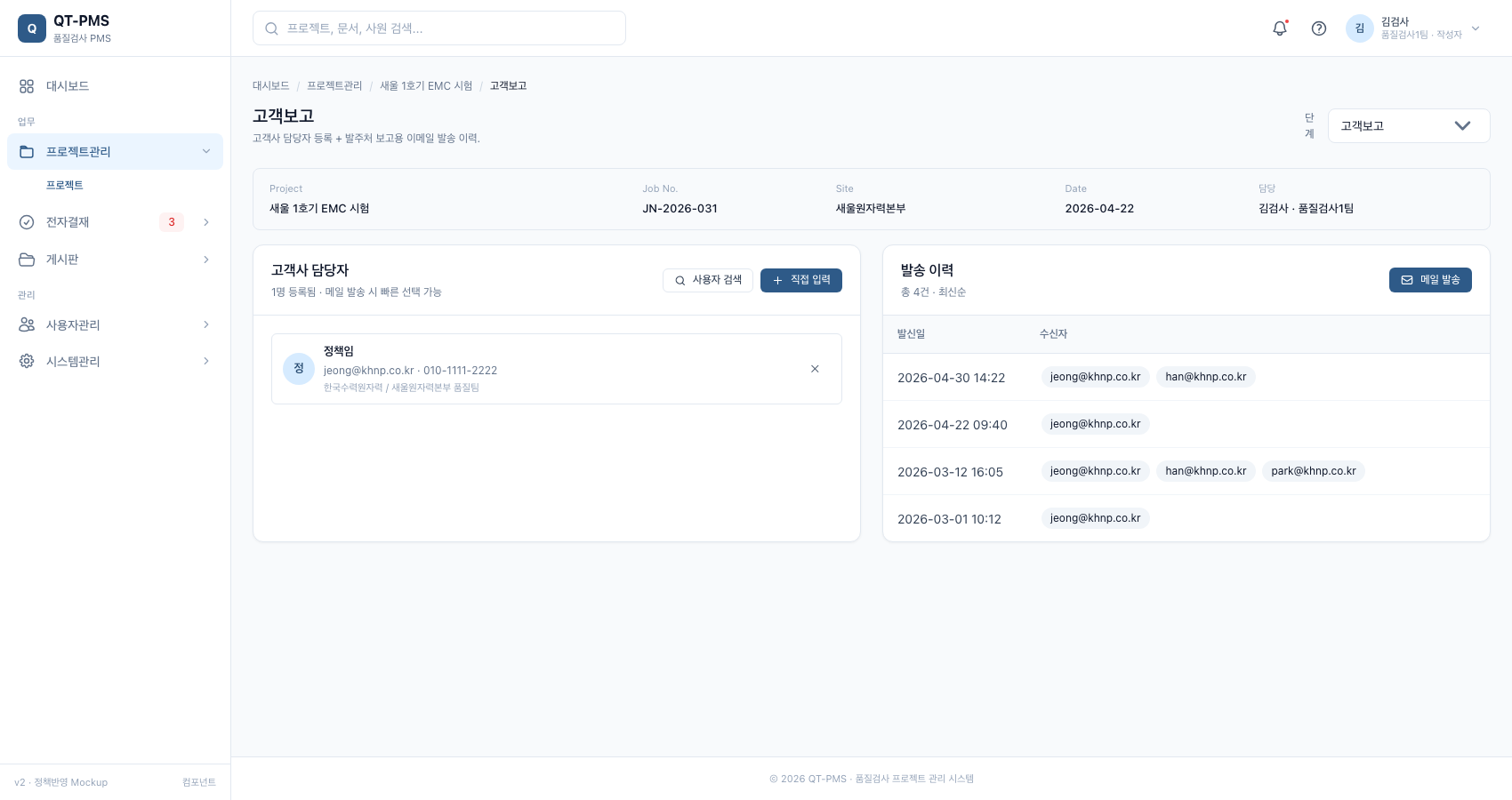This screenshot has height=800, width=1512.
Task: Click the project search input field
Action: point(439,28)
